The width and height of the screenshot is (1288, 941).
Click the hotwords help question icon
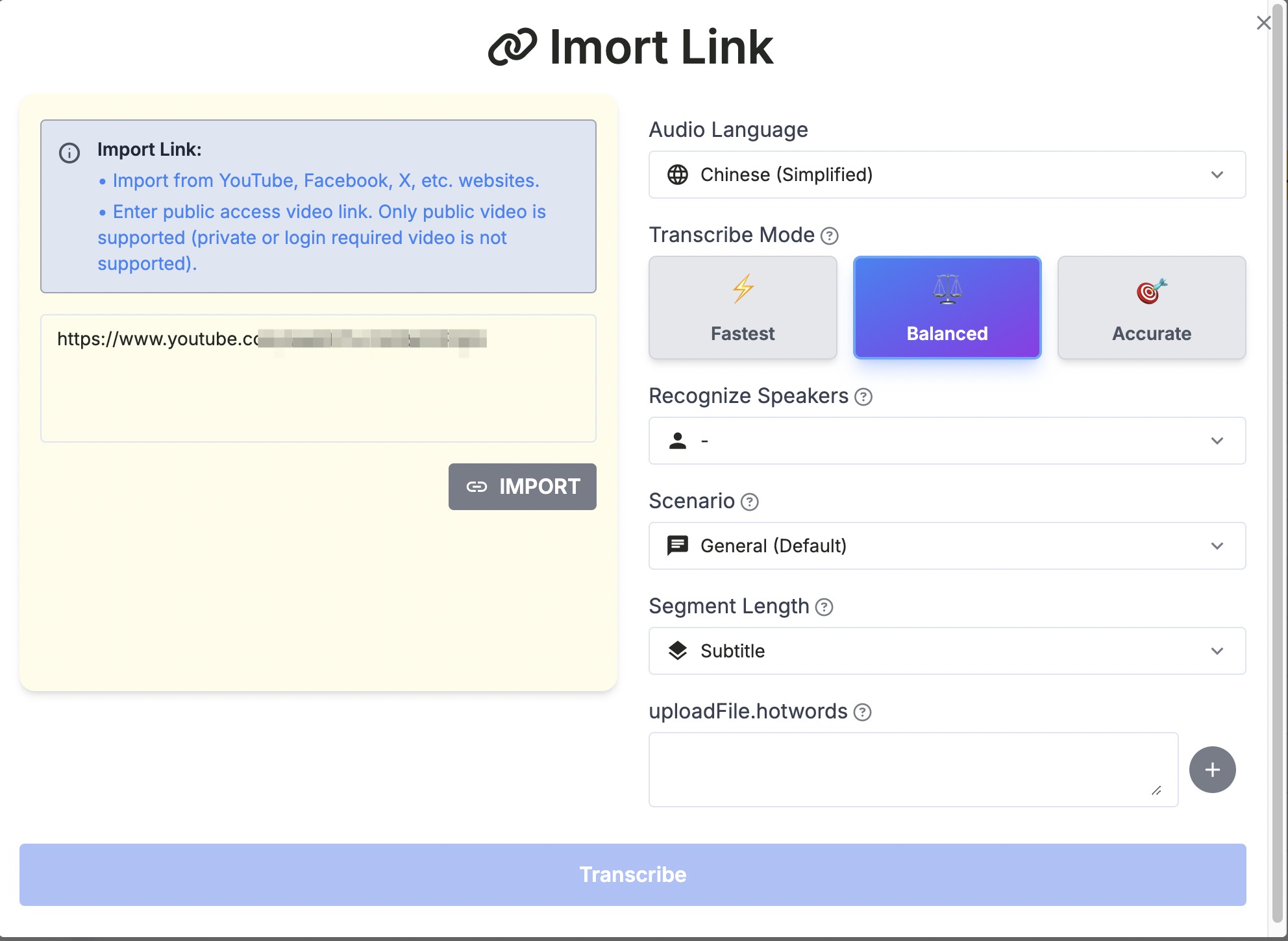pos(862,712)
